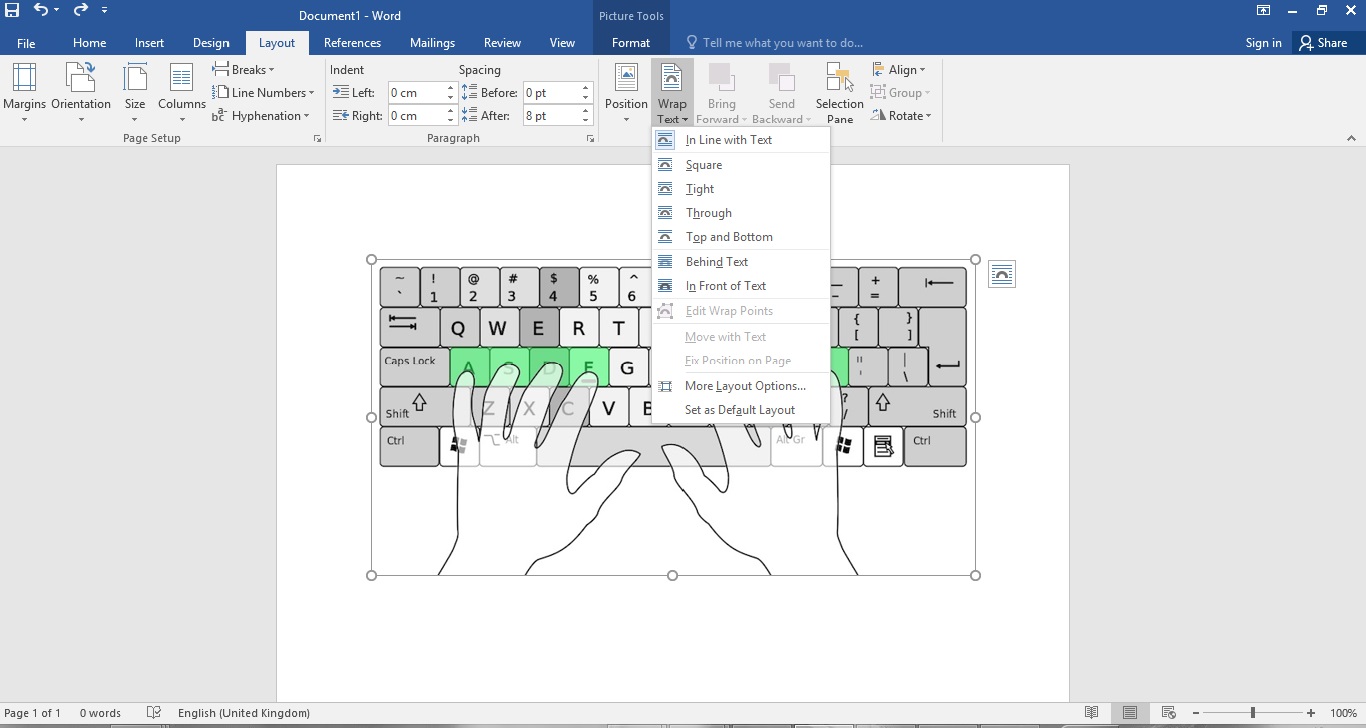Expand the Hyphenation dropdown

[260, 116]
